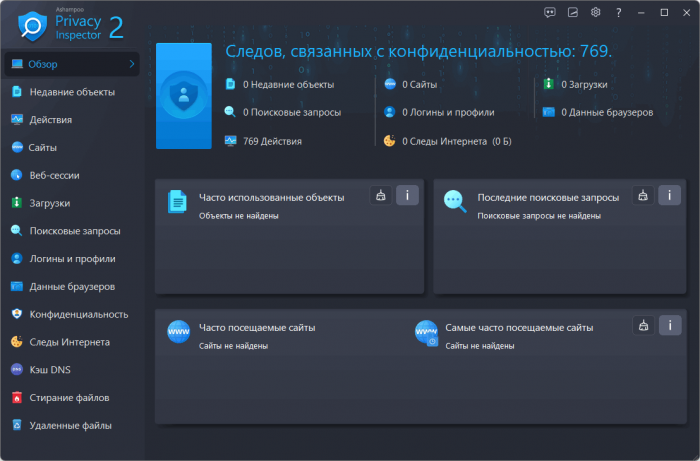Show info for Самые часто посещаемые сайты
700x461 pixels.
pyautogui.click(x=669, y=325)
